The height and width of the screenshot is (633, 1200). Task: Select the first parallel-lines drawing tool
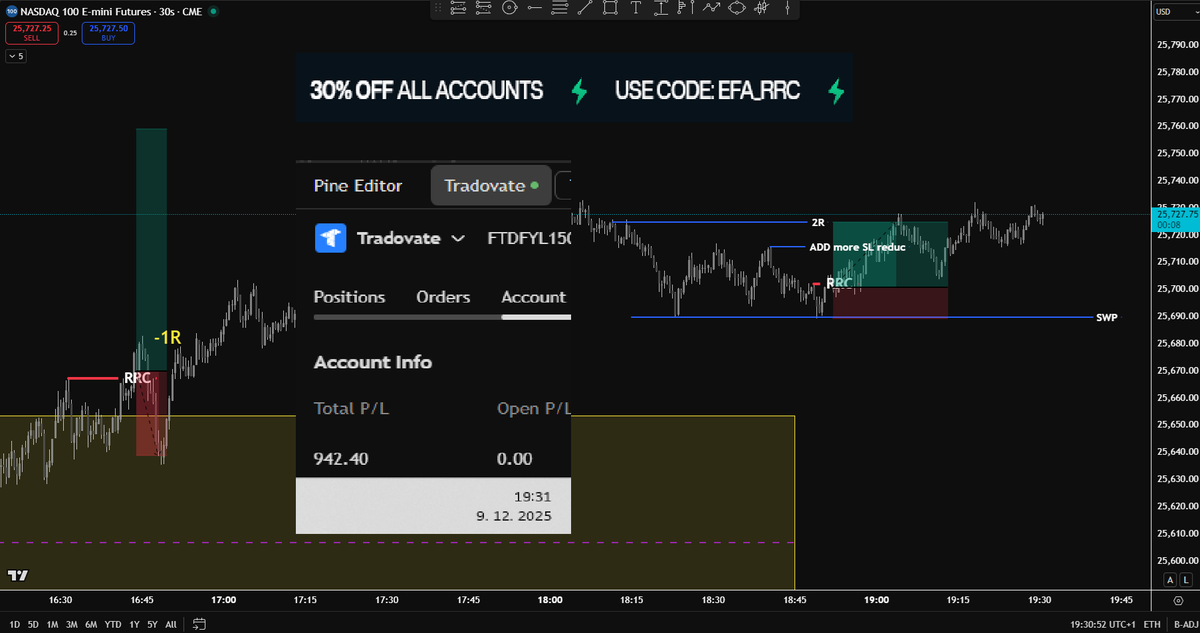coord(458,8)
